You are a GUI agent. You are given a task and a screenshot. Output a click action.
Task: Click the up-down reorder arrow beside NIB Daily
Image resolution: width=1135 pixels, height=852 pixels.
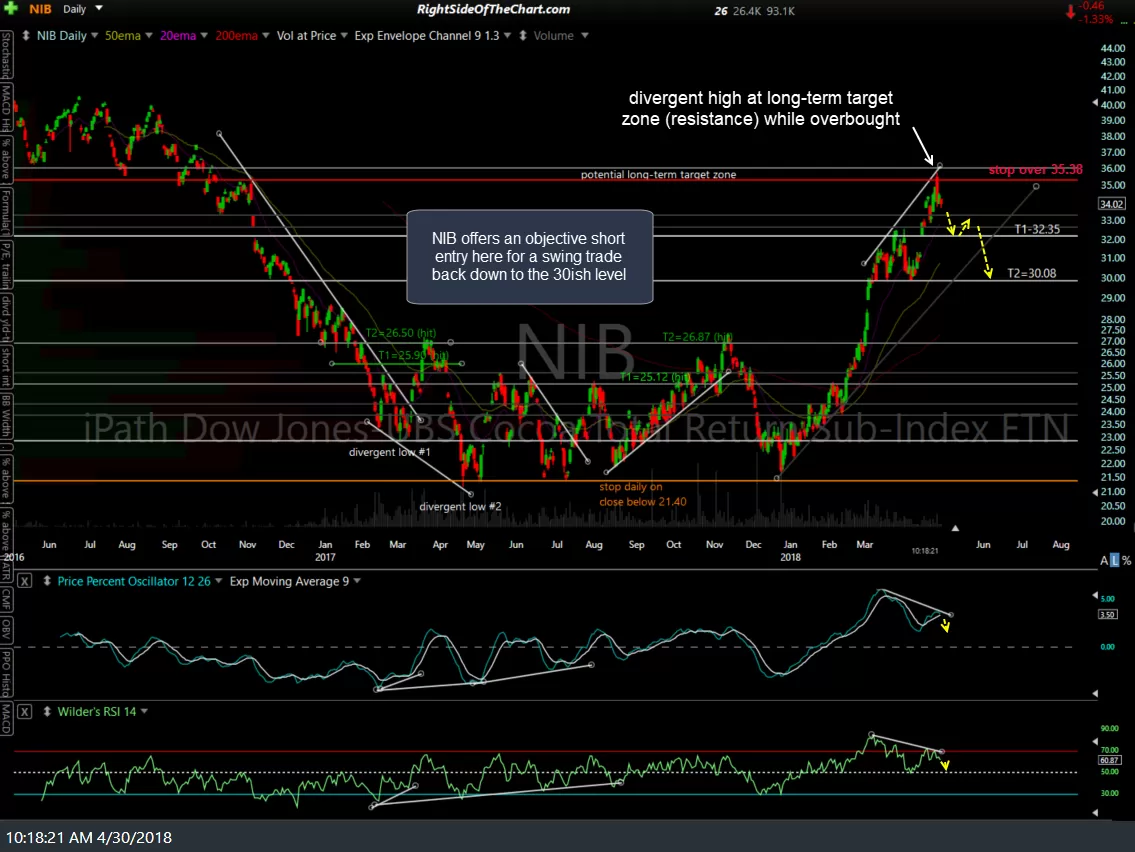[x=26, y=35]
